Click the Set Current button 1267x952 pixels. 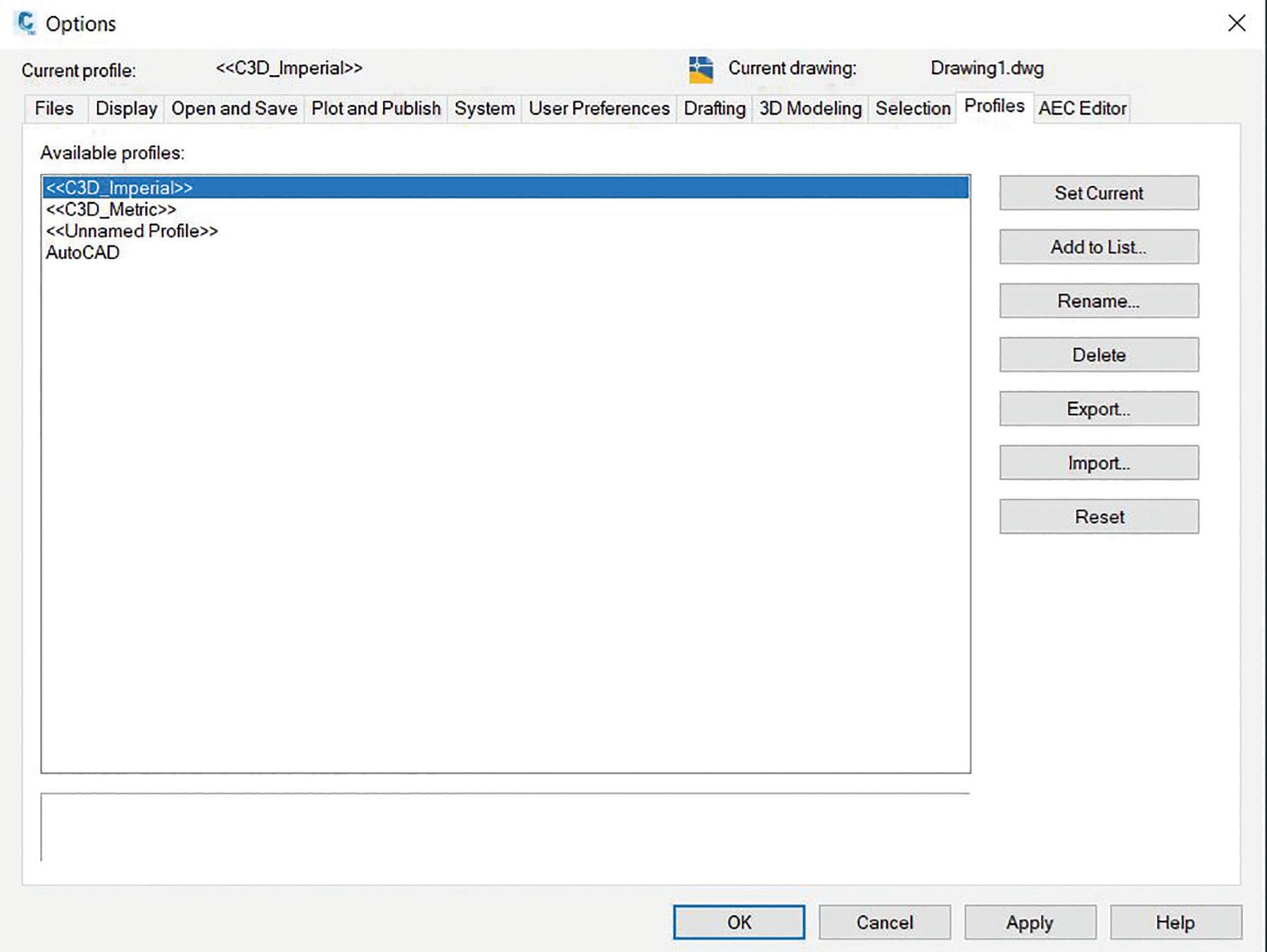click(1099, 193)
